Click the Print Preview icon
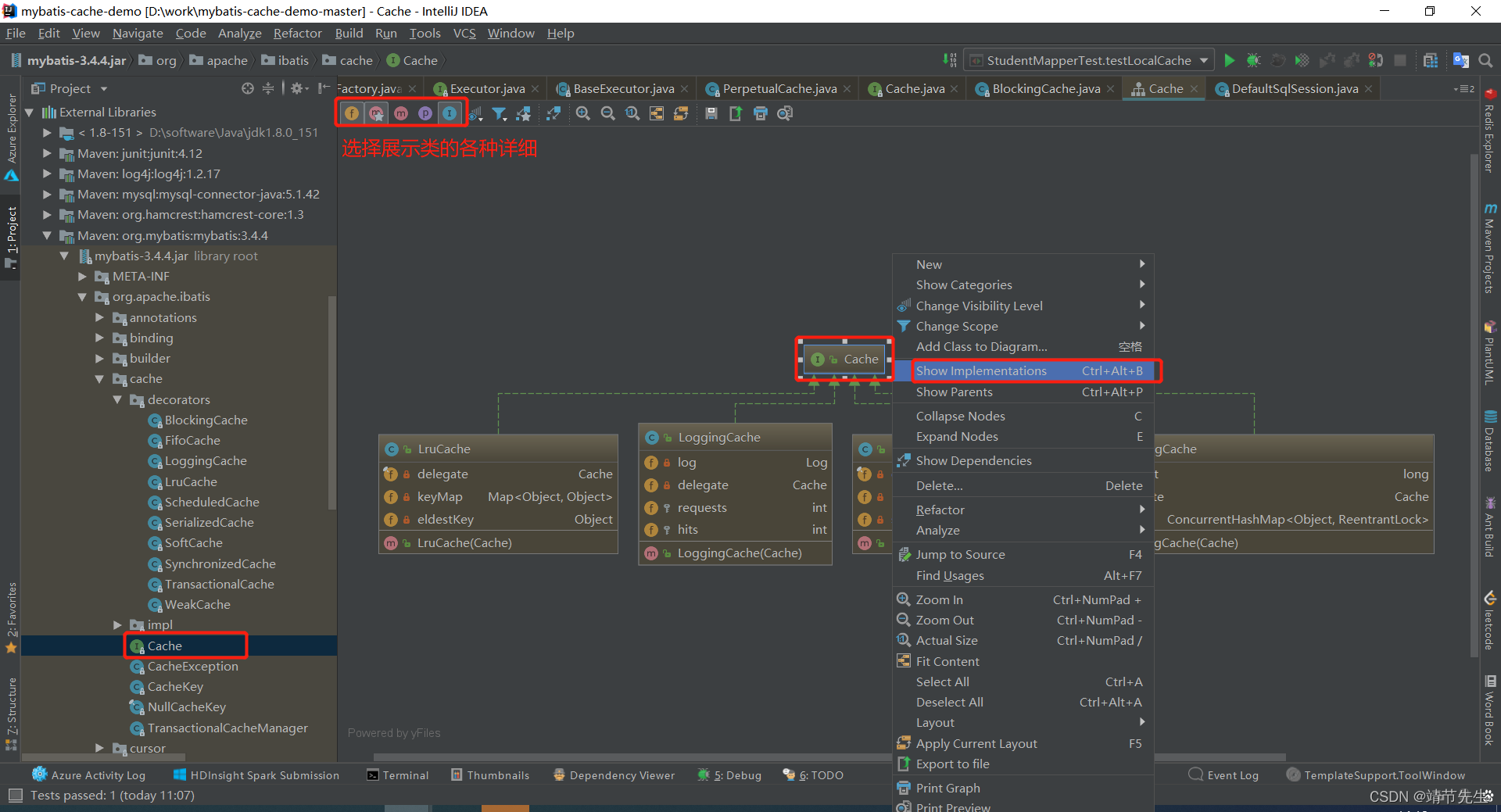This screenshot has width=1501, height=812. point(785,113)
